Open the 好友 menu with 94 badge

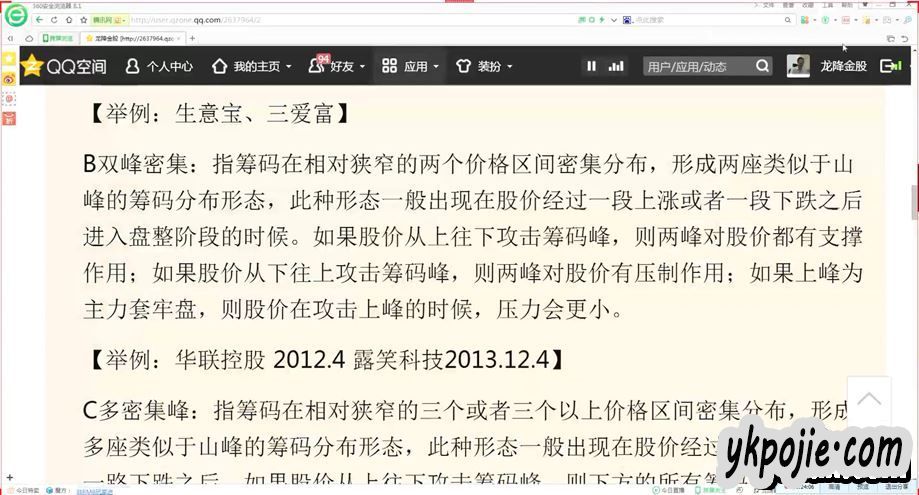331,67
